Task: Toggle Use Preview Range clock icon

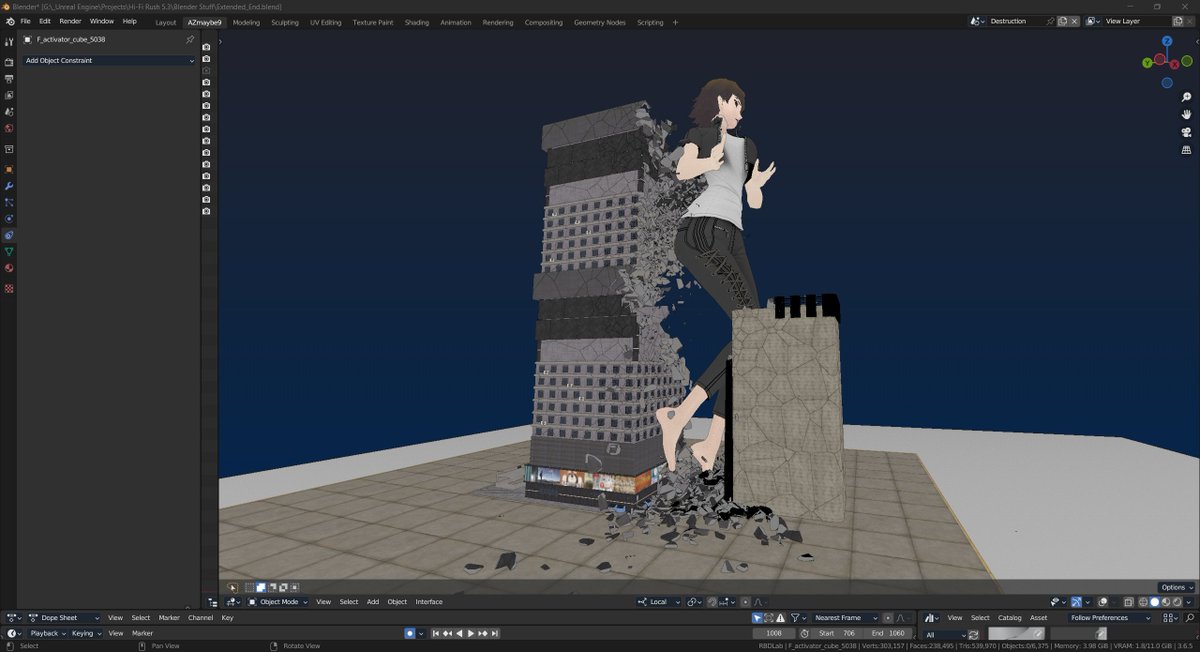Action: click(x=805, y=633)
